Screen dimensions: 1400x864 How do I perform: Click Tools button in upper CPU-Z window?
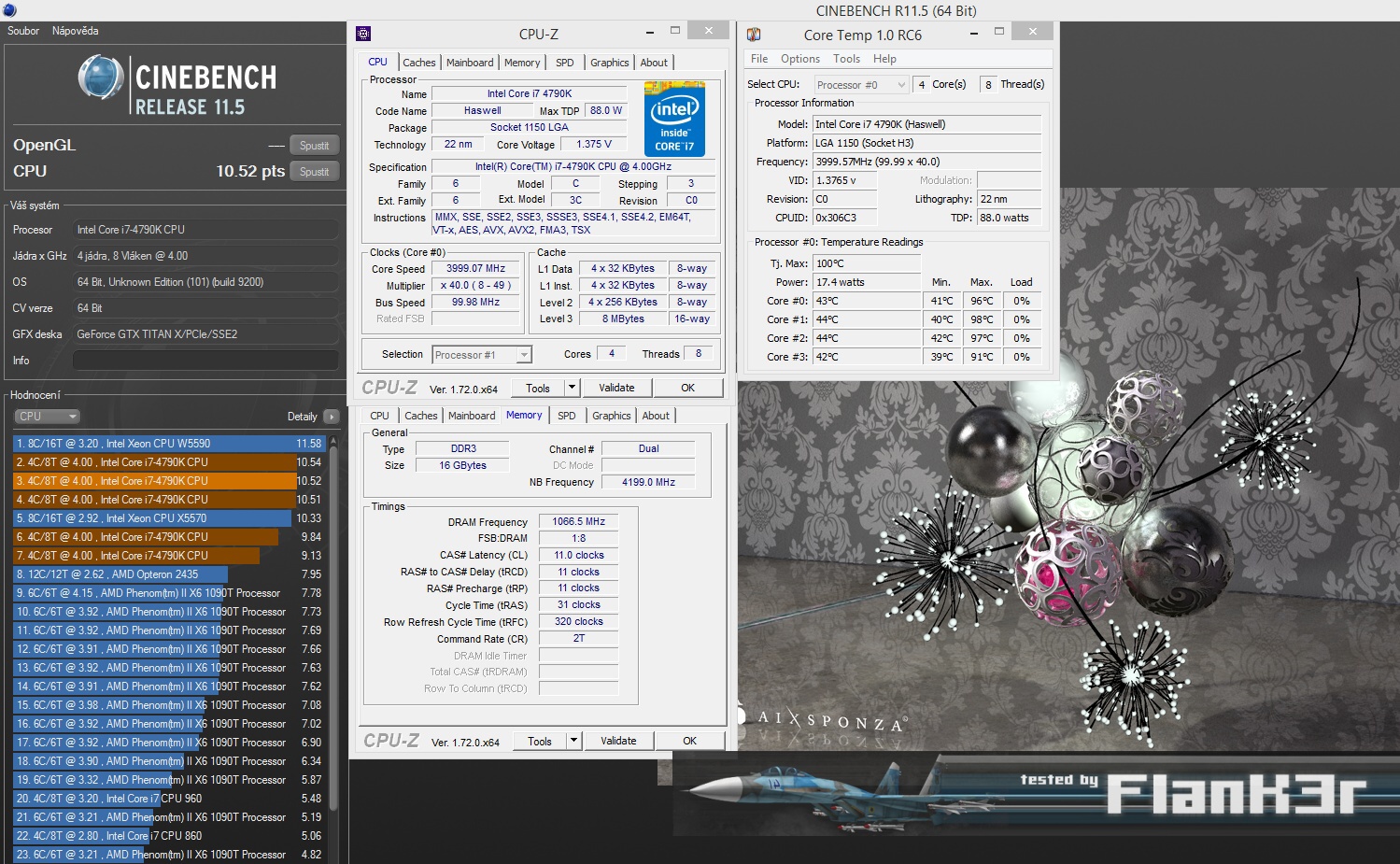538,388
